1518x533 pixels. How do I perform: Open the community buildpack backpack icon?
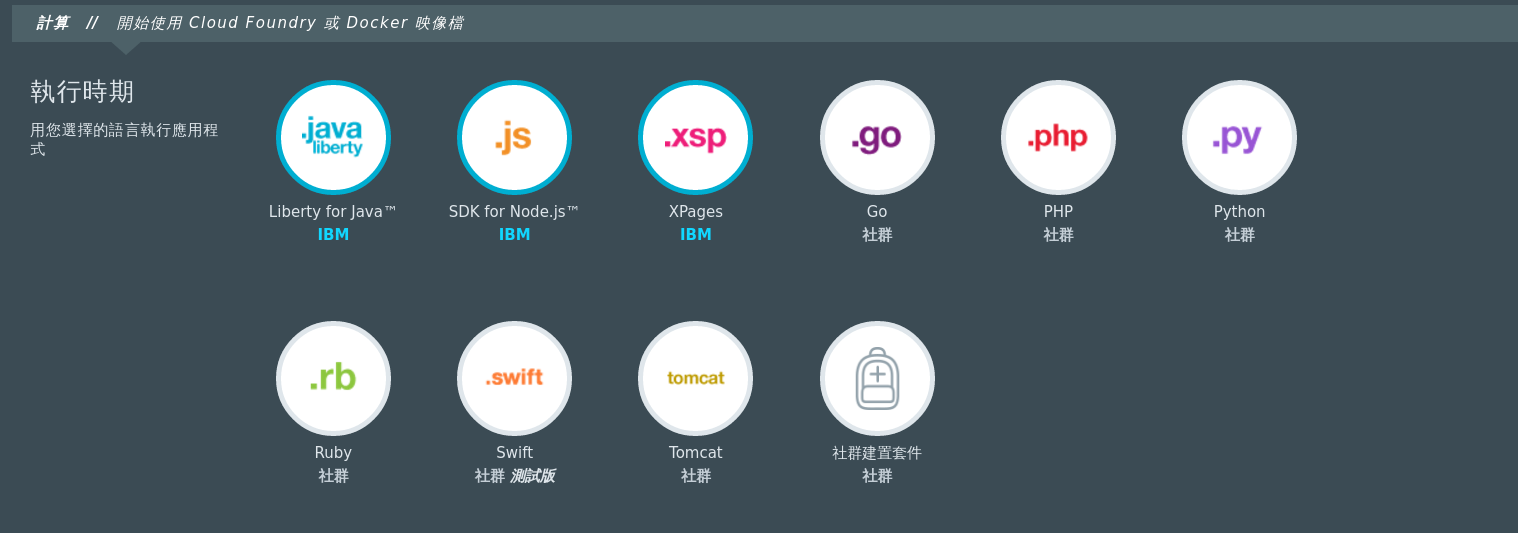[877, 378]
